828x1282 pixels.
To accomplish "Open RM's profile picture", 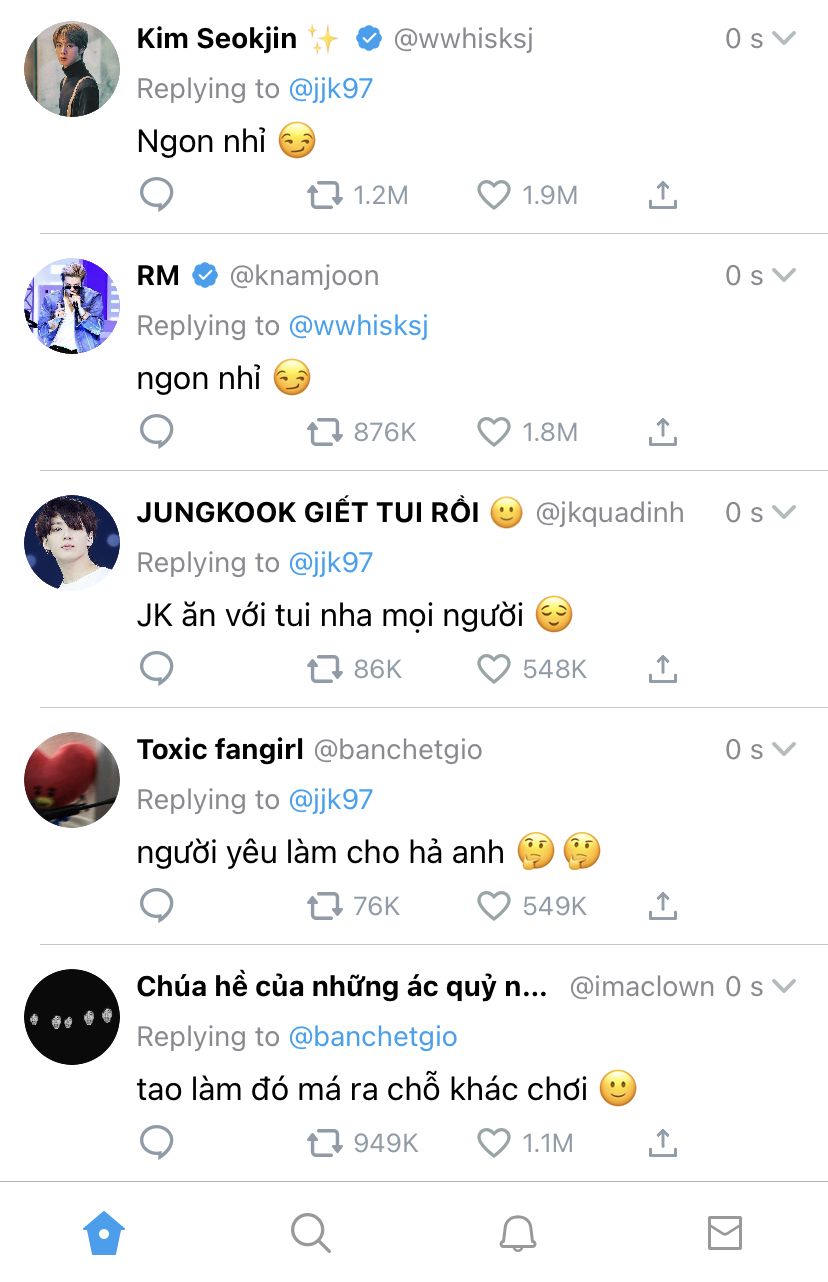I will (x=71, y=306).
